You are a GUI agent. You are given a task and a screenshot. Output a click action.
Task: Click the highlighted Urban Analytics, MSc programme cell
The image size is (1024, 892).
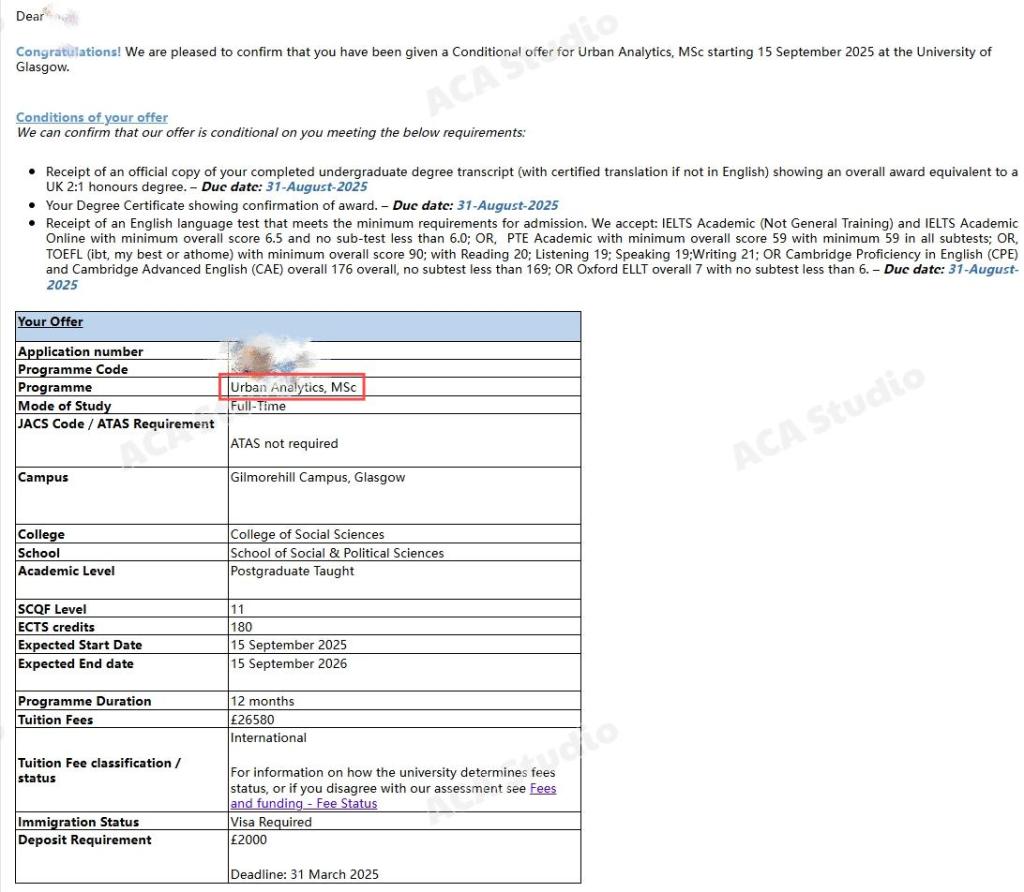pyautogui.click(x=293, y=387)
